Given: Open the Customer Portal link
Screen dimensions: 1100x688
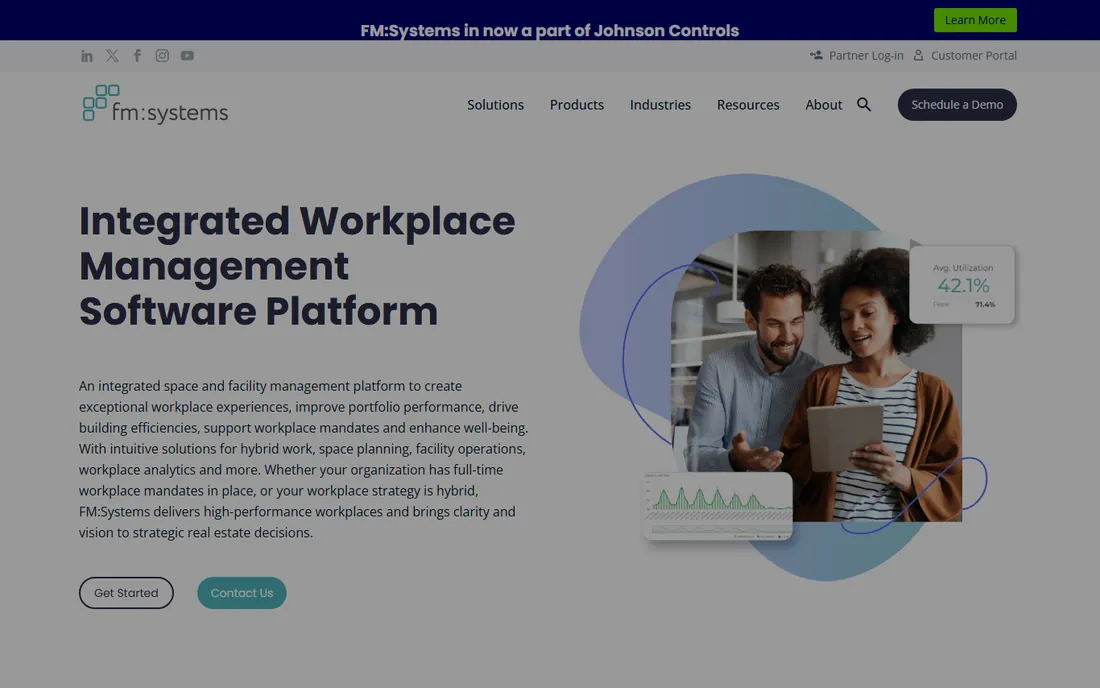Looking at the screenshot, I should click(x=965, y=55).
